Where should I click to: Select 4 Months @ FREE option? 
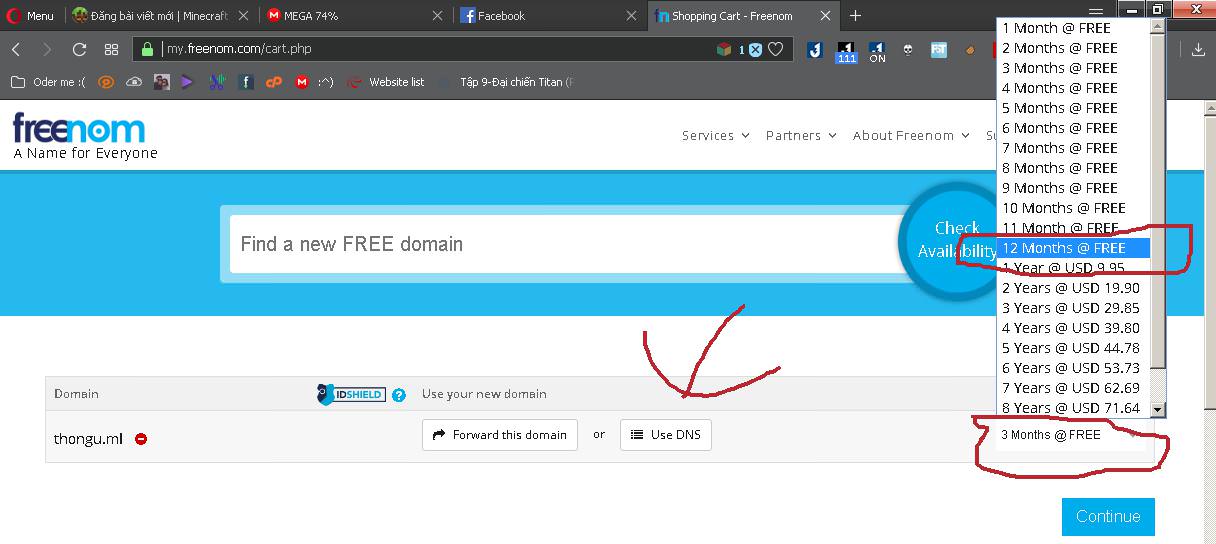(1074, 88)
